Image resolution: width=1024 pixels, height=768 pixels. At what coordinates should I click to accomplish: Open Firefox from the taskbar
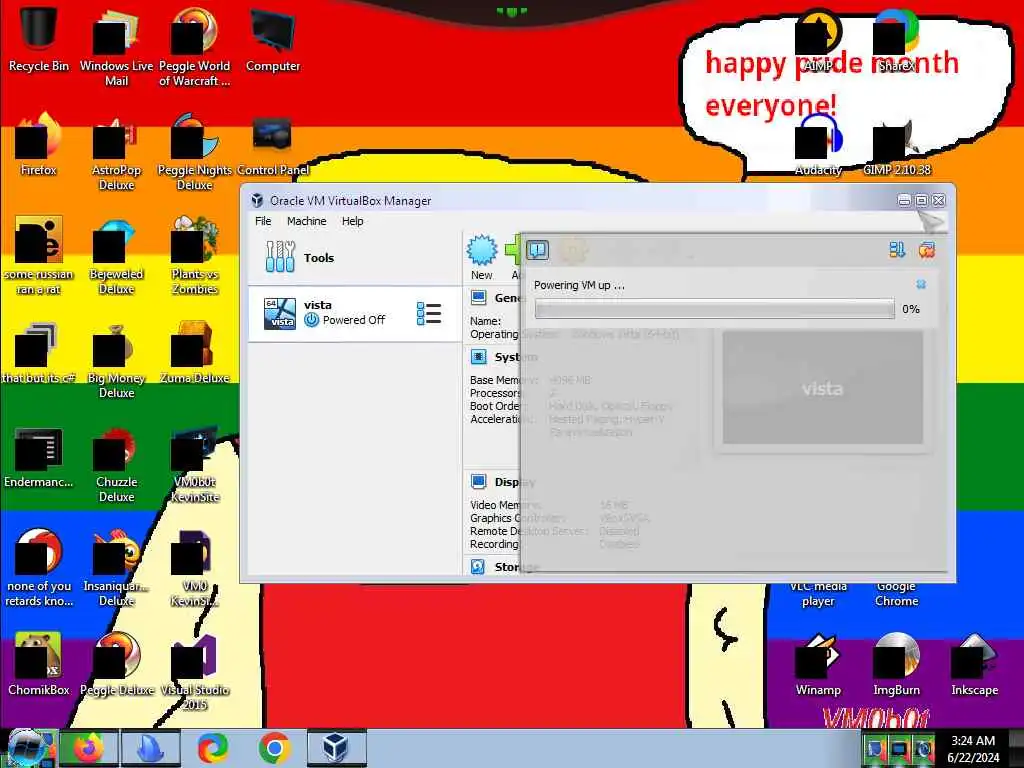89,748
